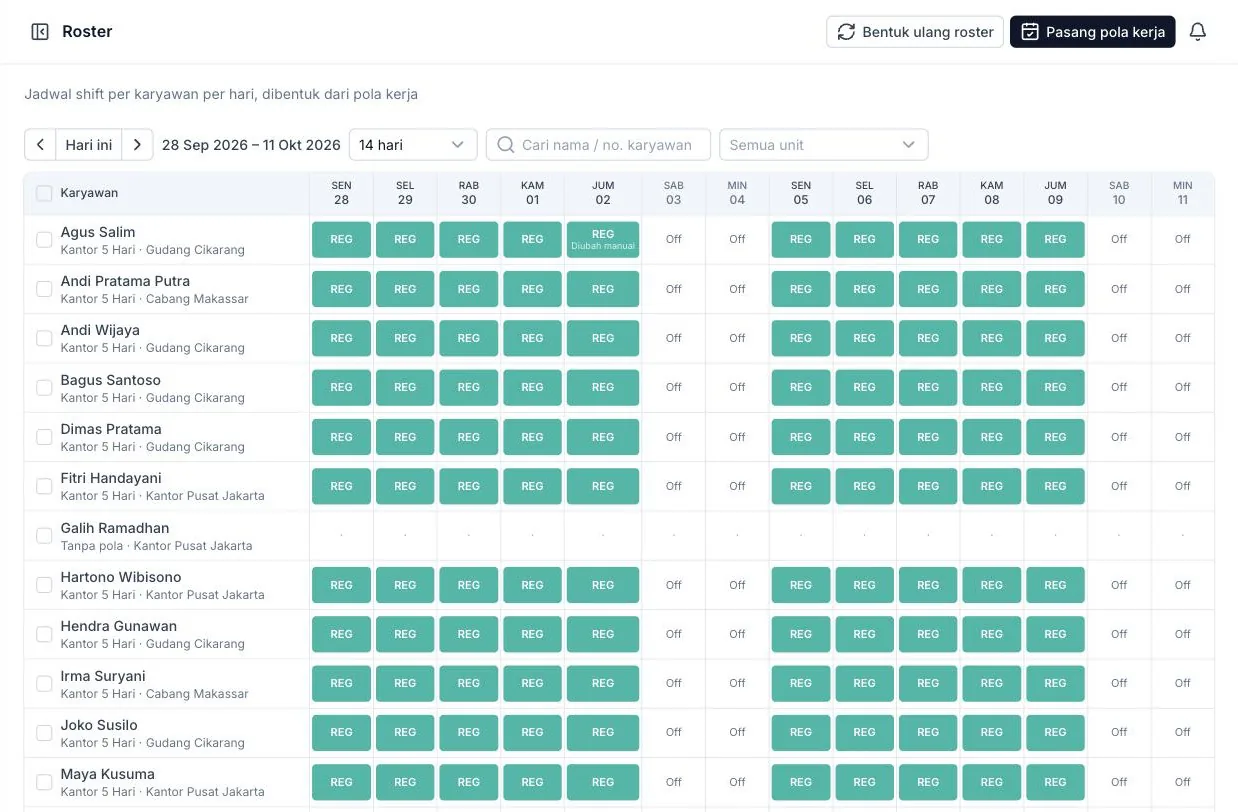Click the date range 28 Sep 2026 label
This screenshot has height=812, width=1238.
pos(251,145)
